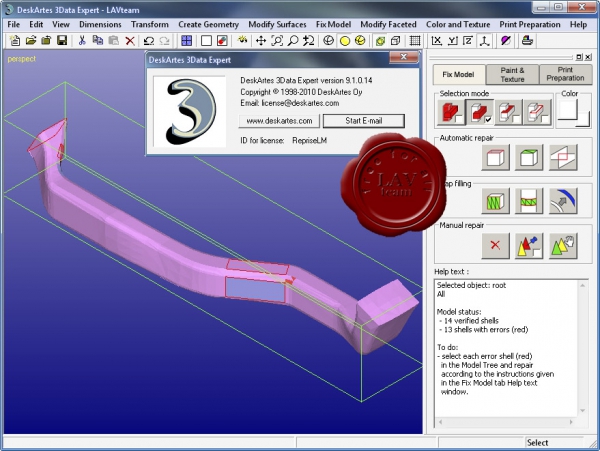Switch to the Fix Model tab
600x451 pixels.
tap(458, 75)
